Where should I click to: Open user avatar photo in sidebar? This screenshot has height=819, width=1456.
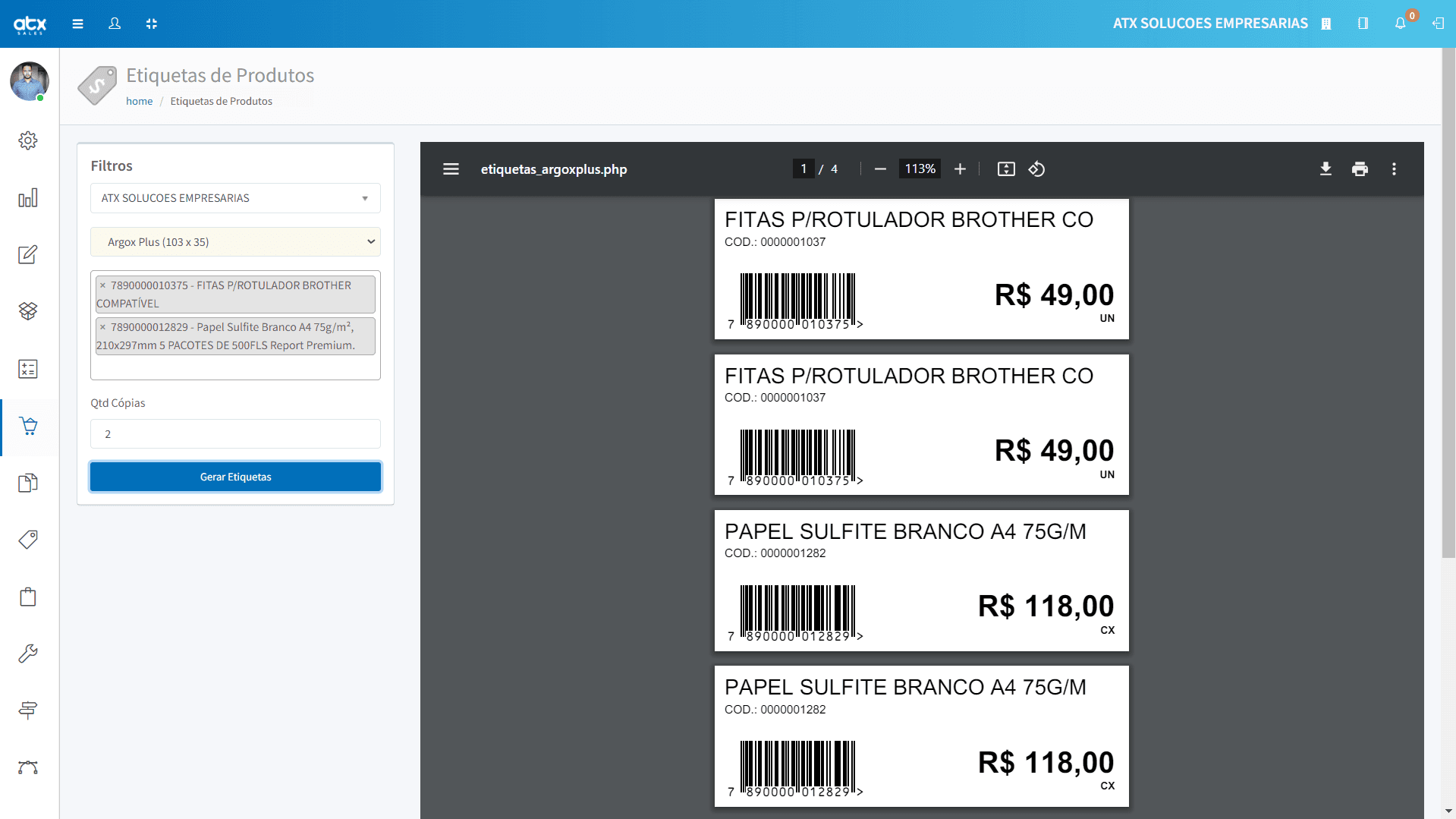(30, 81)
